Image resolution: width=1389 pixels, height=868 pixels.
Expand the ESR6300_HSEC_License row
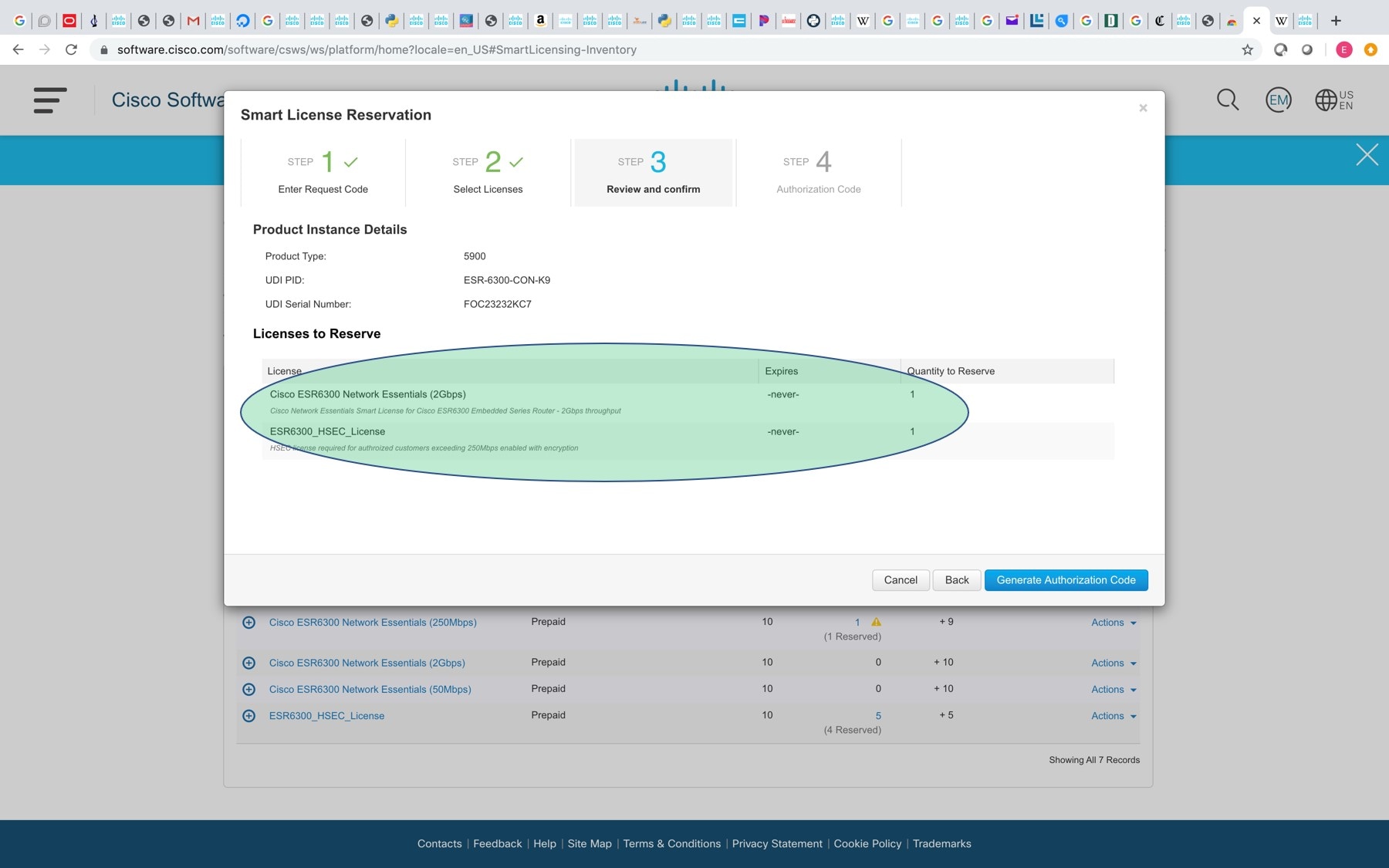(x=248, y=716)
